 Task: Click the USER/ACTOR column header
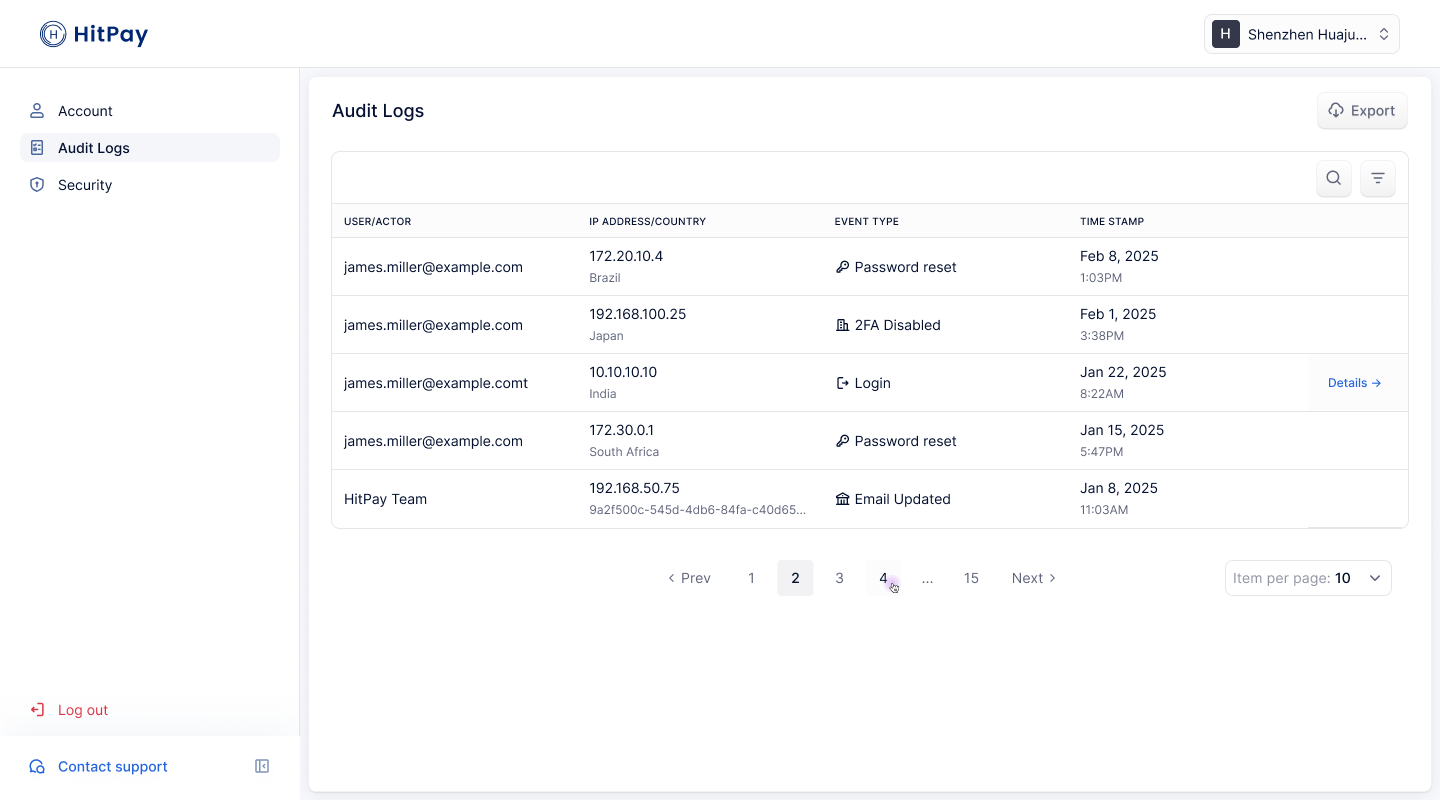pos(377,221)
